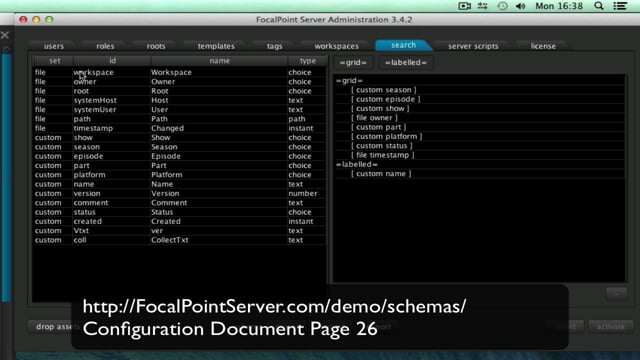Image resolution: width=640 pixels, height=360 pixels.
Task: Switch to the roles tab
Action: [x=105, y=46]
